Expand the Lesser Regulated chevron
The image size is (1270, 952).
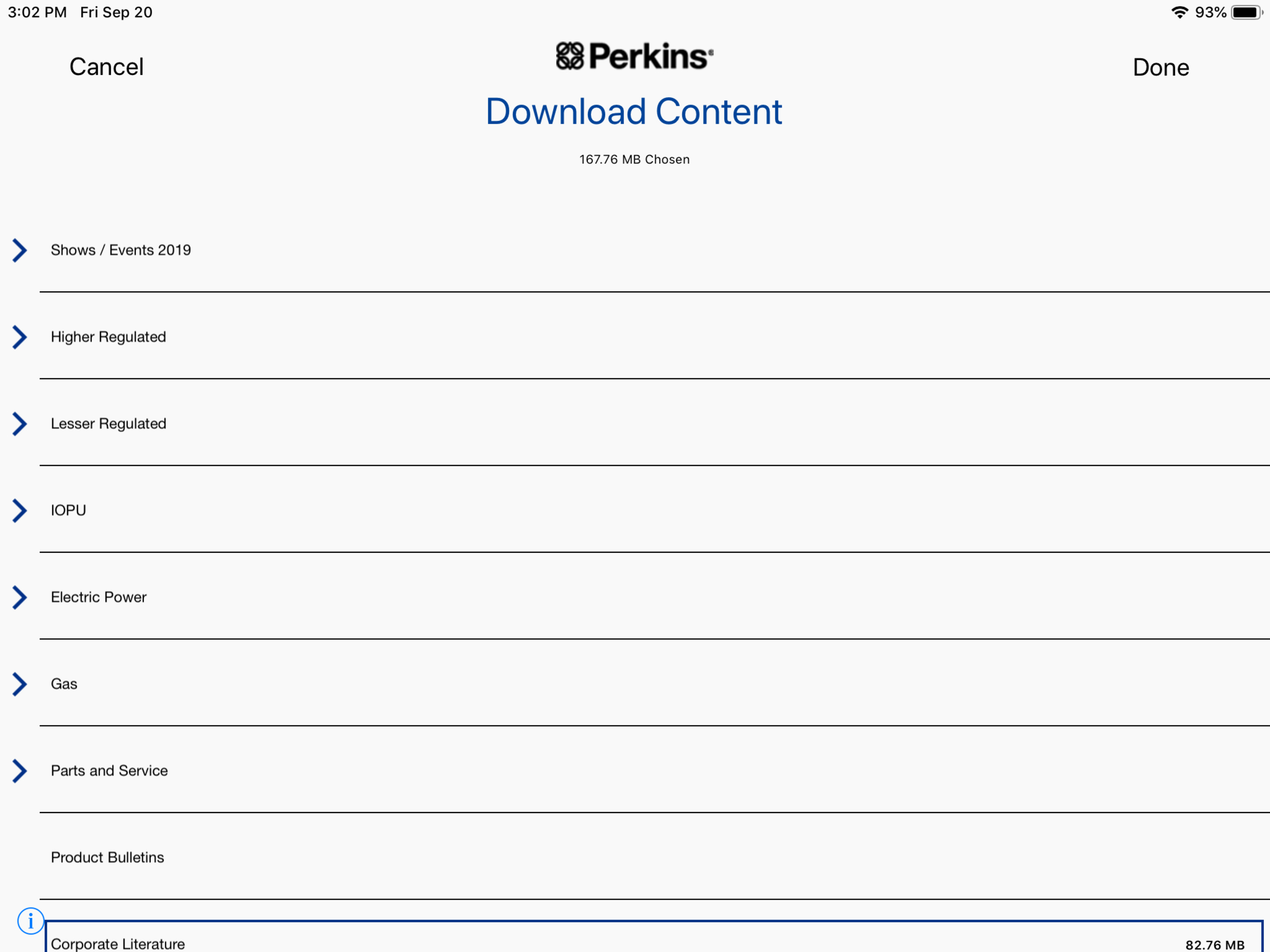click(20, 424)
